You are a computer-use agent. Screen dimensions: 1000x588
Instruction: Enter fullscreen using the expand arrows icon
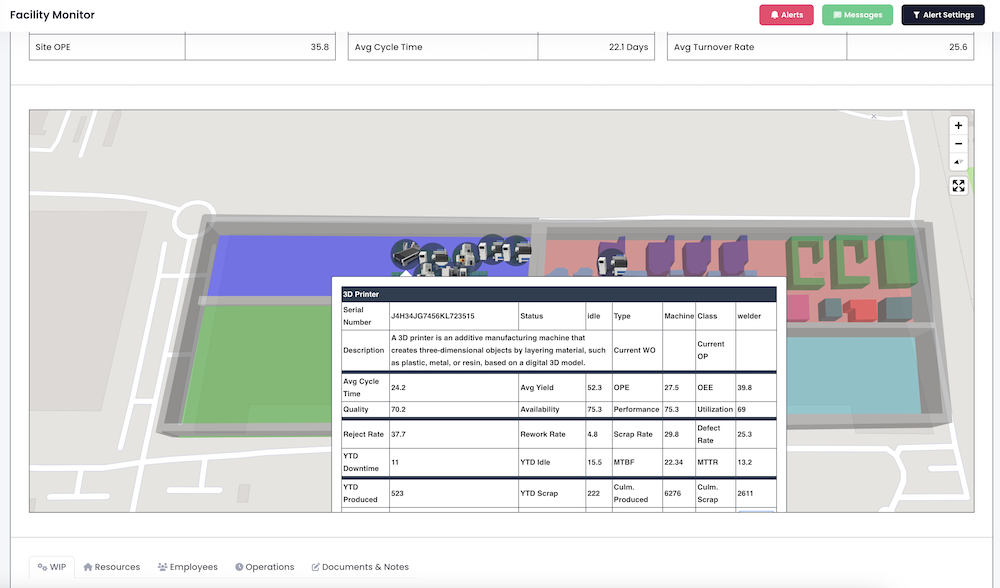click(958, 185)
